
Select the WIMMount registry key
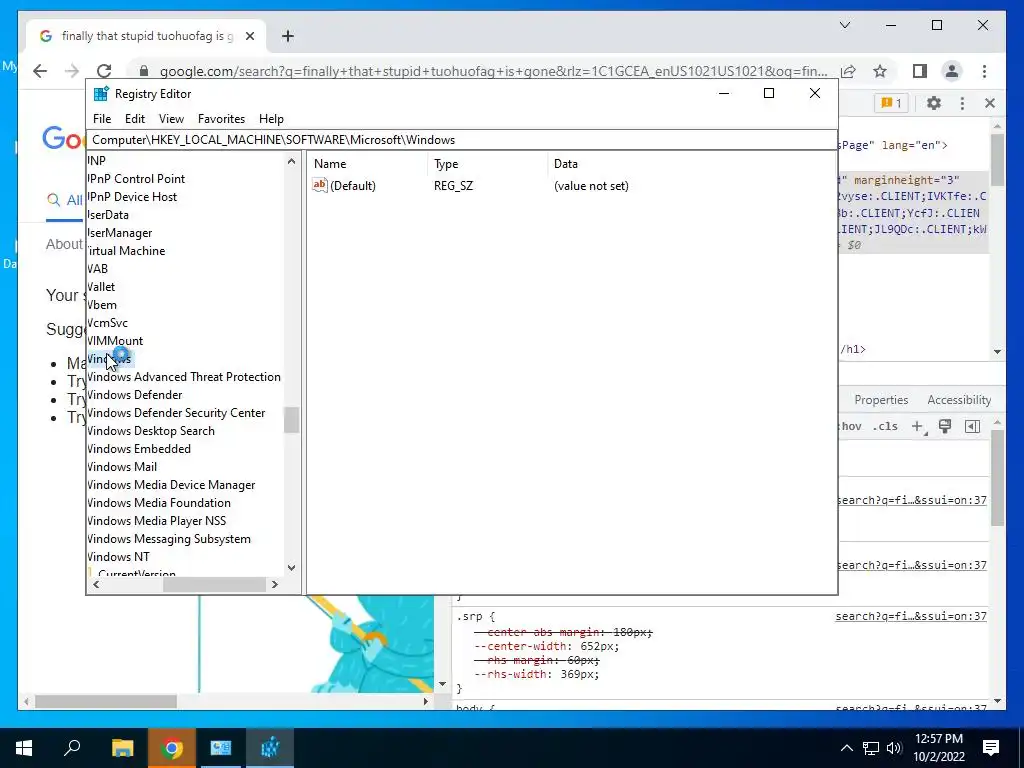click(x=115, y=340)
